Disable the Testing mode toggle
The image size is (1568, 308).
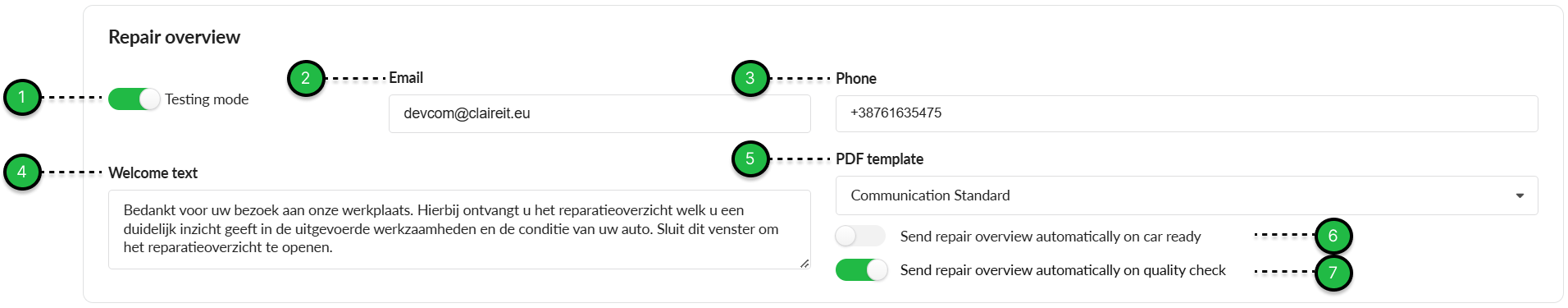pyautogui.click(x=134, y=99)
